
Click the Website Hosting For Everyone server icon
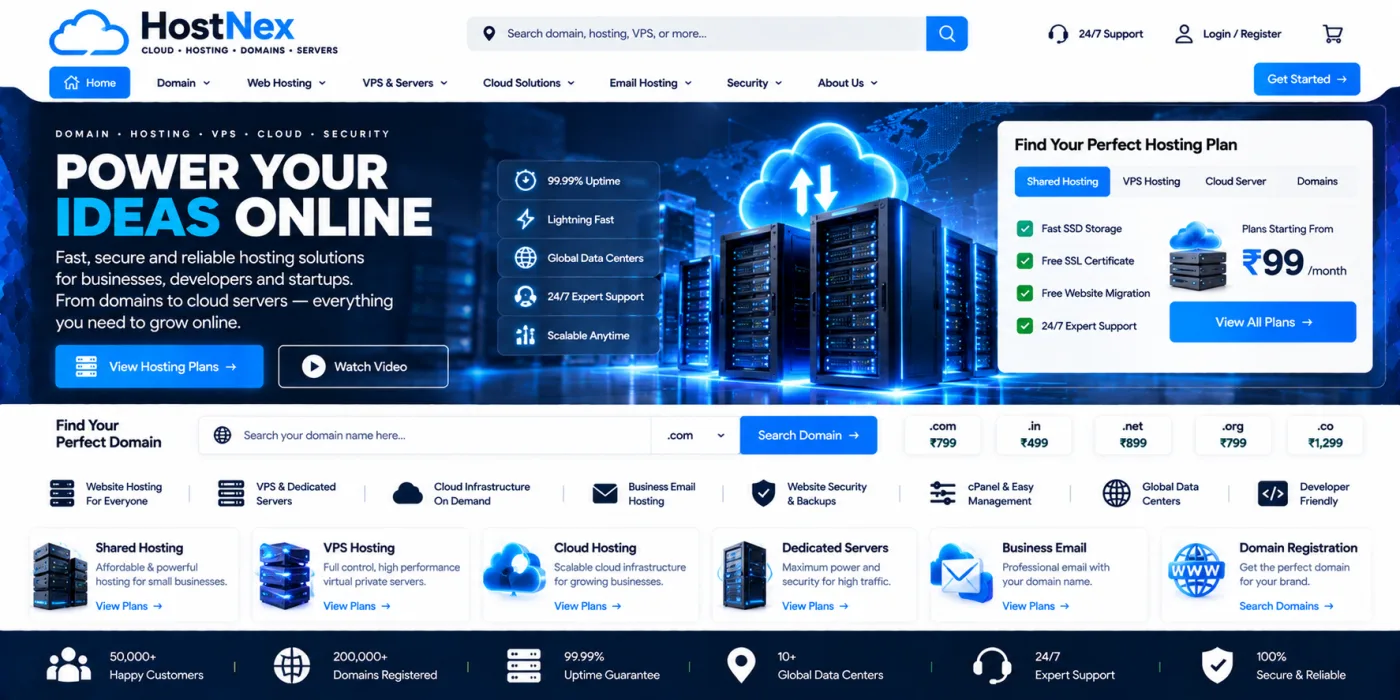pos(62,493)
